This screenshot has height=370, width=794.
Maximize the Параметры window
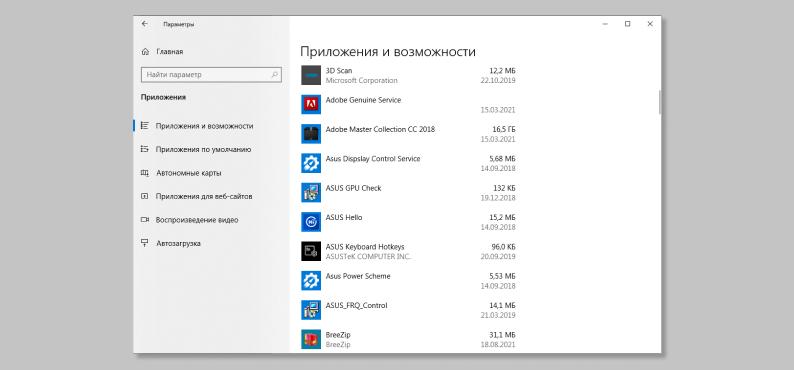[627, 24]
